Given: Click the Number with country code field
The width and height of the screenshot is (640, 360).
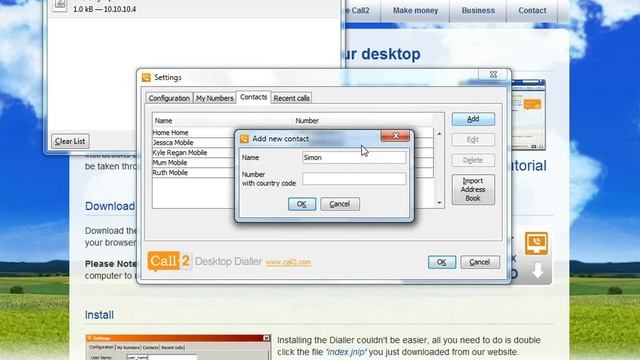Looking at the screenshot, I should (x=354, y=178).
